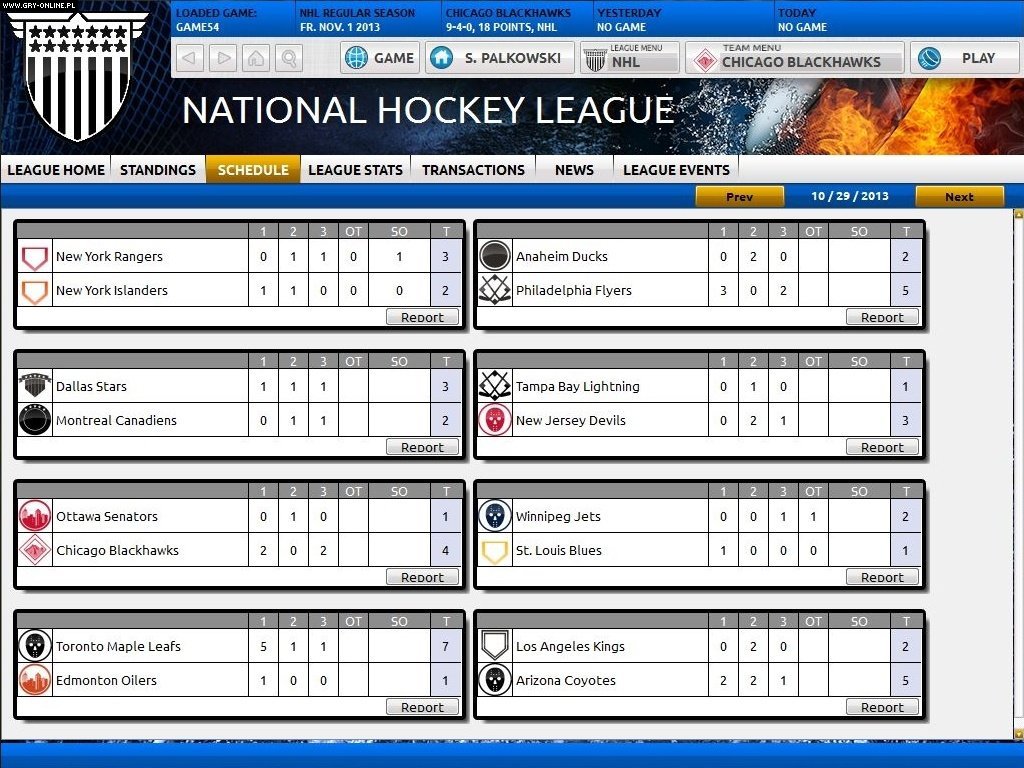Image resolution: width=1024 pixels, height=768 pixels.
Task: Click the Anaheim Ducks logo
Action: (495, 255)
